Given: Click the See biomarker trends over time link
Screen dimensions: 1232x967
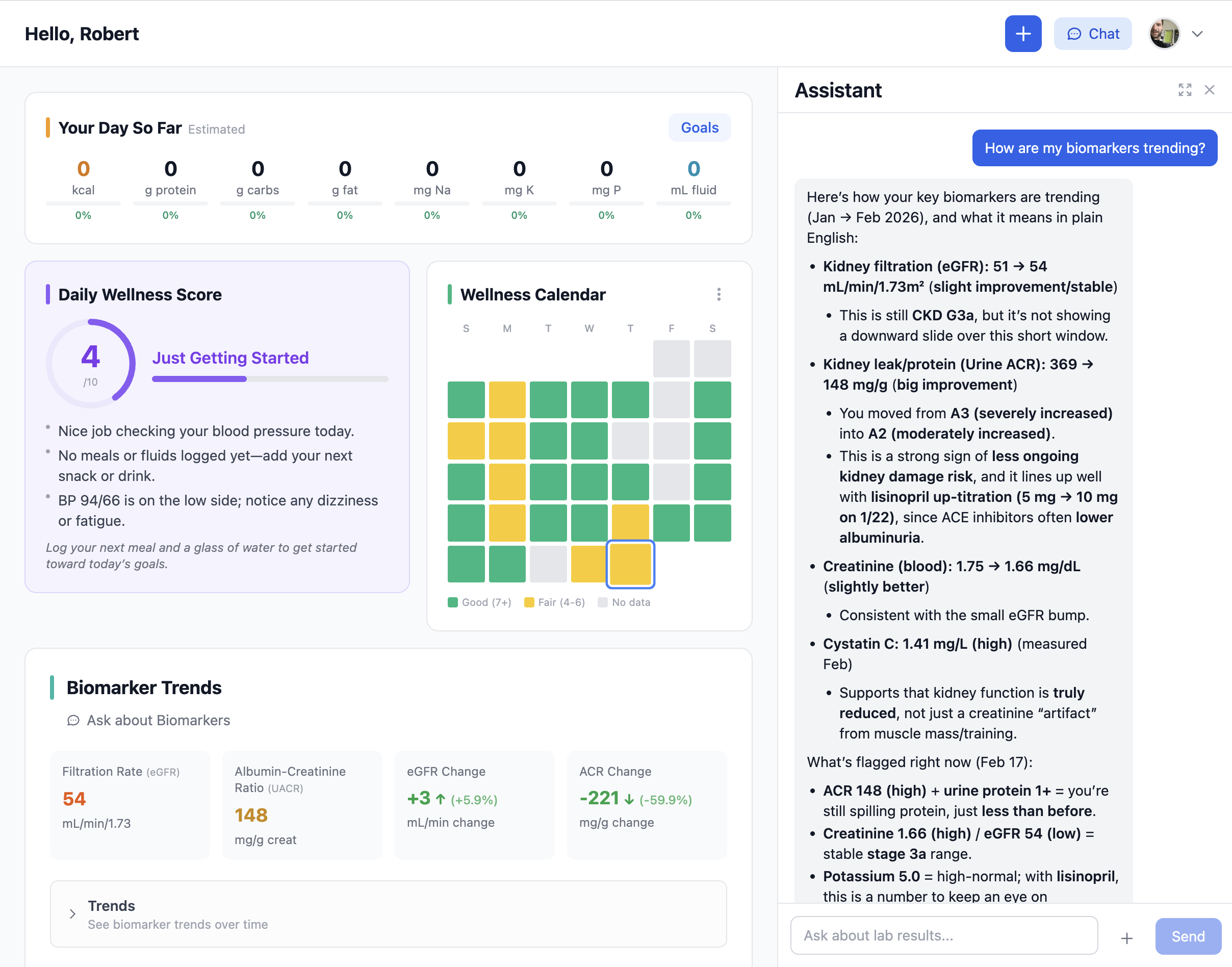Looking at the screenshot, I should [177, 925].
